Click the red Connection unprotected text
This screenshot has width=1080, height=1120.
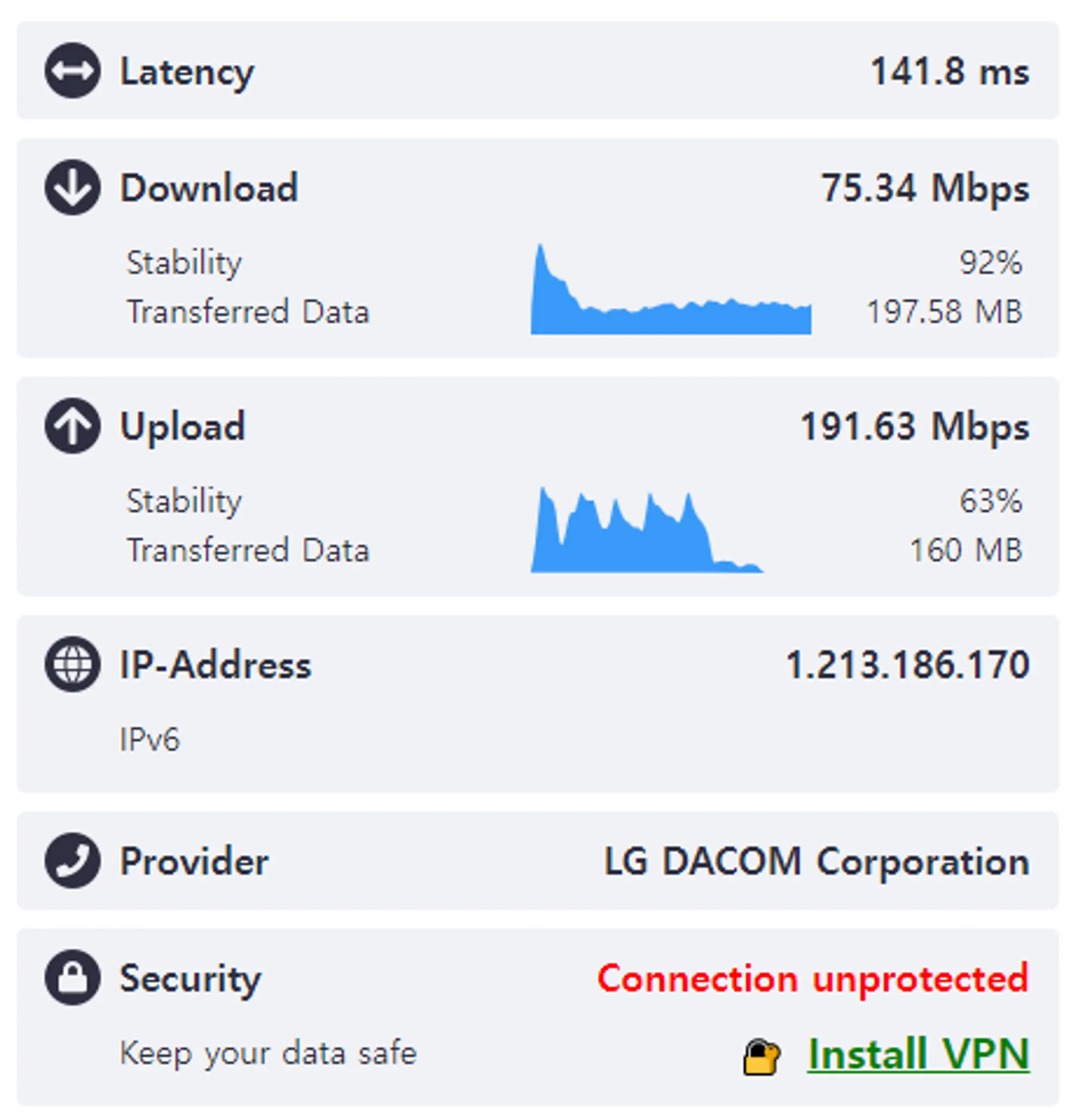pyautogui.click(x=813, y=979)
